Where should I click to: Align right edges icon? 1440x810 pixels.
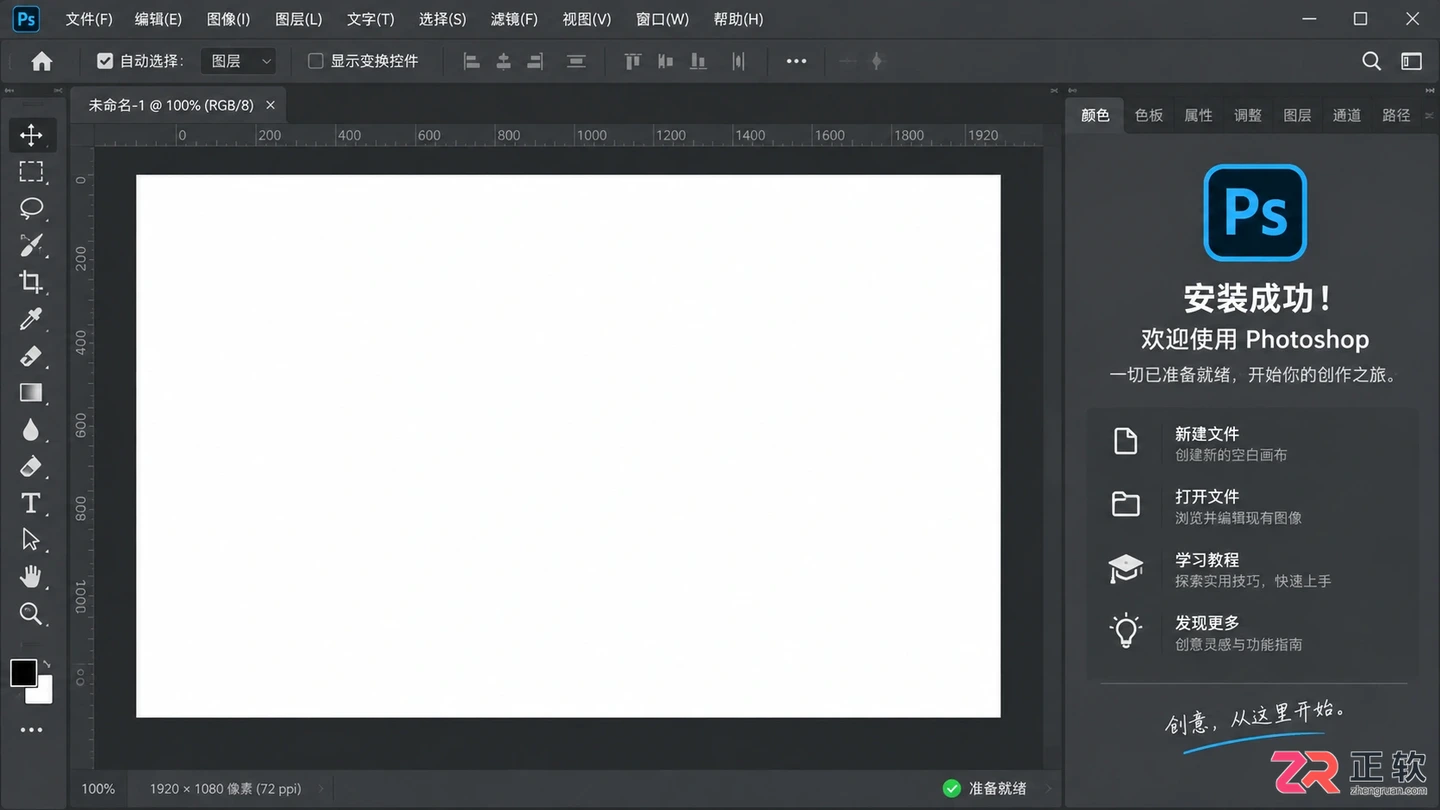pos(535,61)
